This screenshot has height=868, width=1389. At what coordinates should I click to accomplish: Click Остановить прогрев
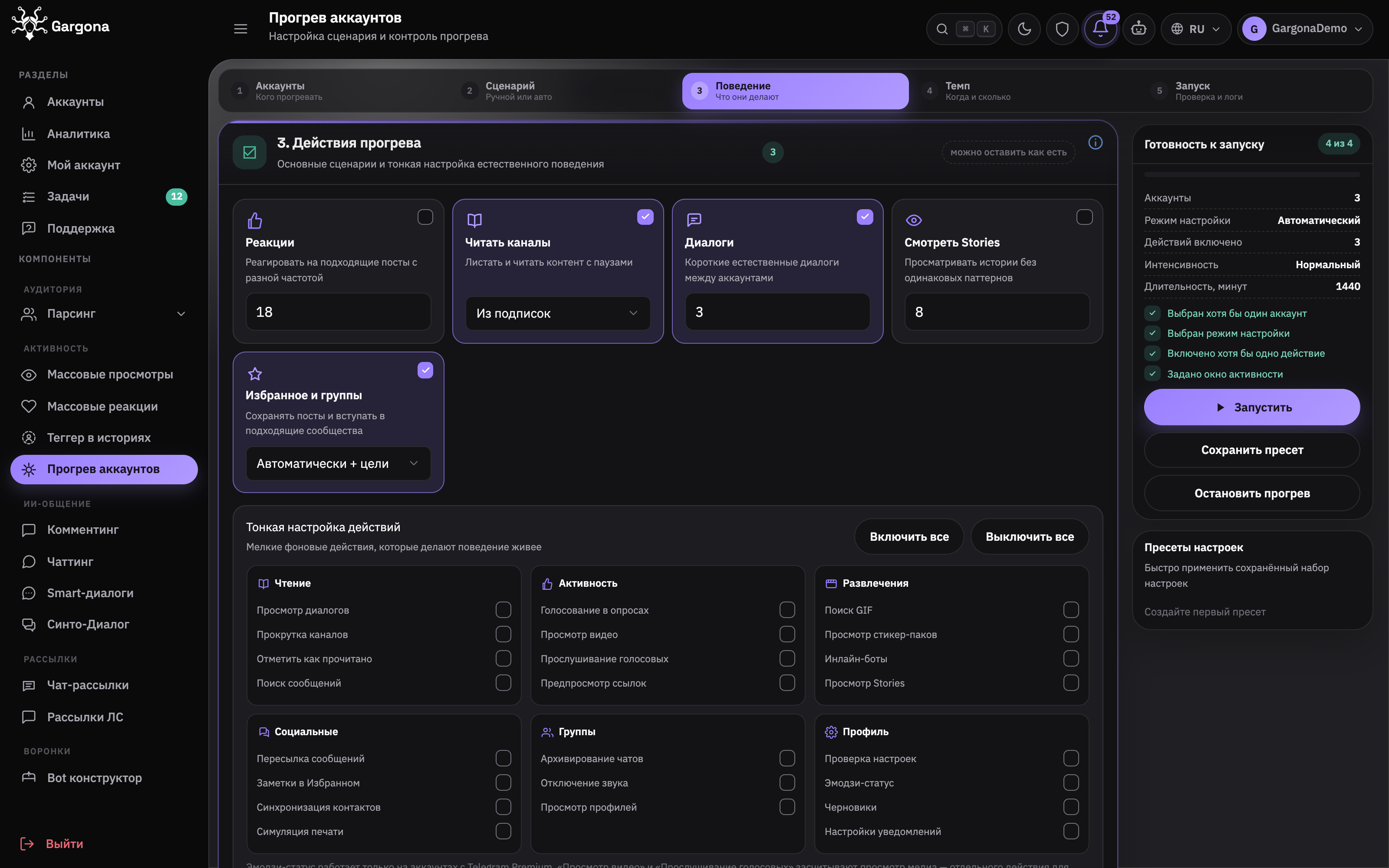tap(1252, 493)
